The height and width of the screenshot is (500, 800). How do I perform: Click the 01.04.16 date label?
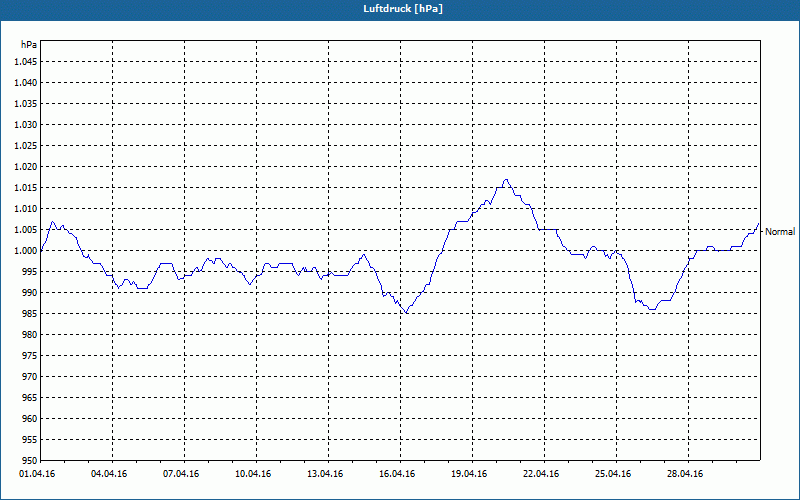37,474
